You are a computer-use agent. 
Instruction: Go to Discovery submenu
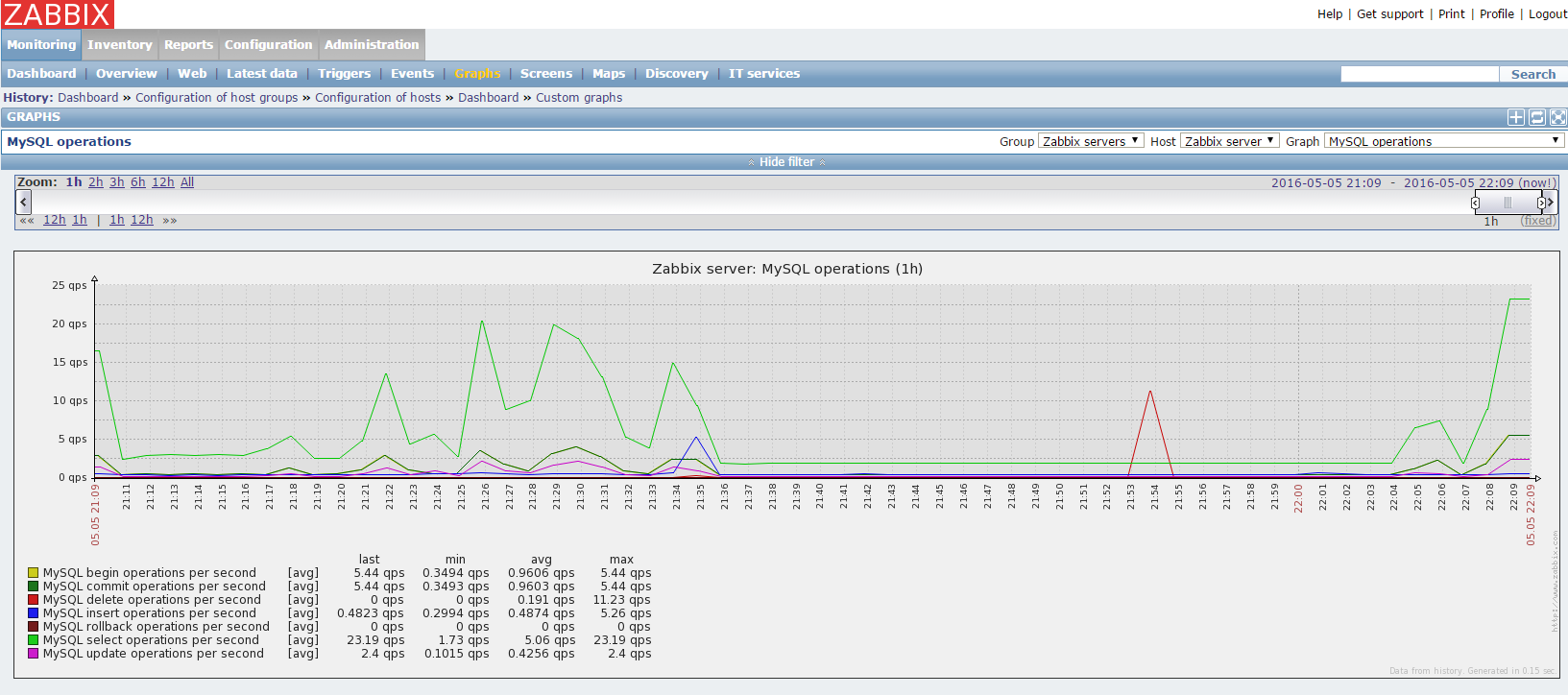[677, 74]
